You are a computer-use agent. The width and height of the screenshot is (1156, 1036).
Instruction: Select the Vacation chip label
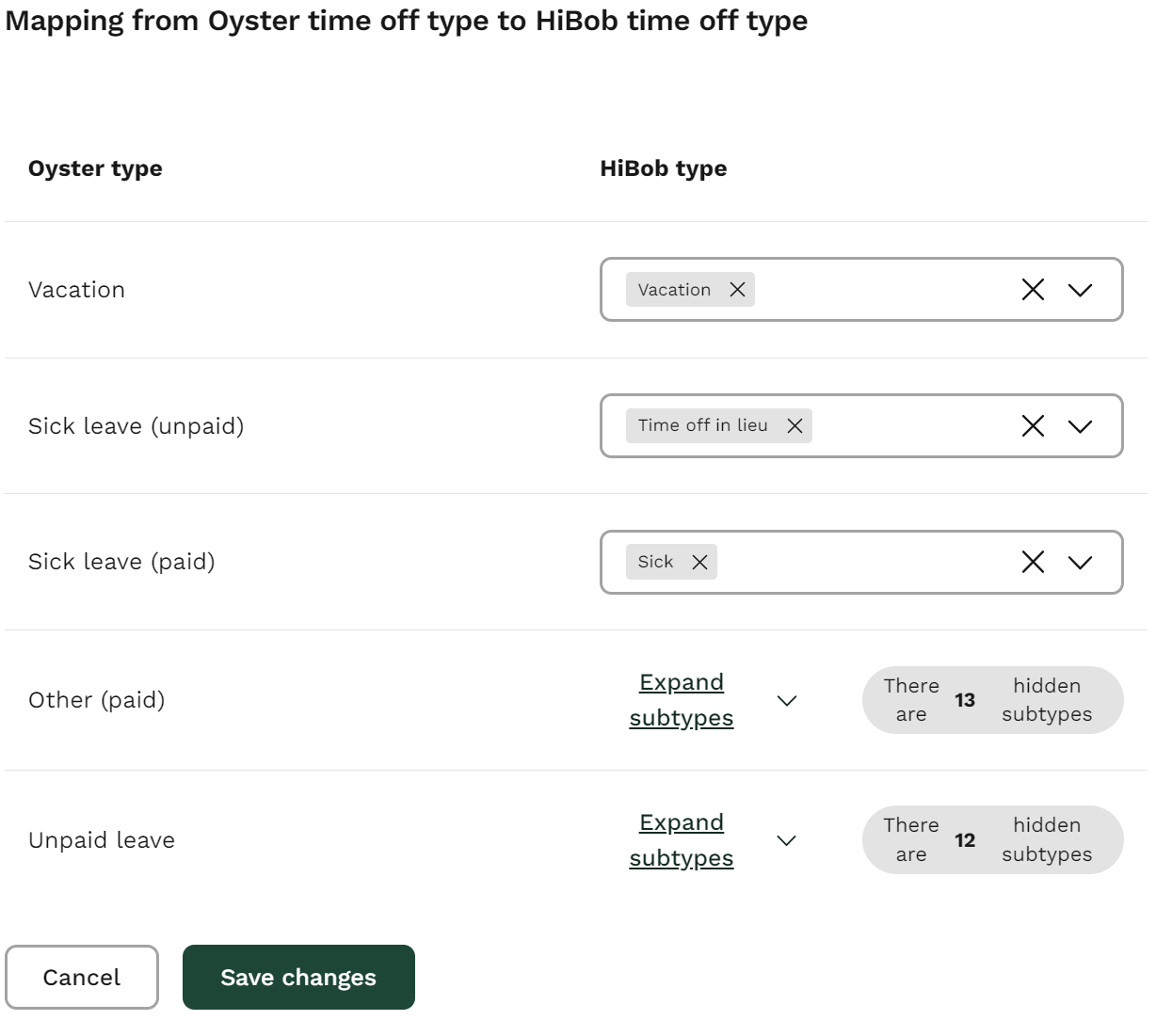click(x=674, y=290)
